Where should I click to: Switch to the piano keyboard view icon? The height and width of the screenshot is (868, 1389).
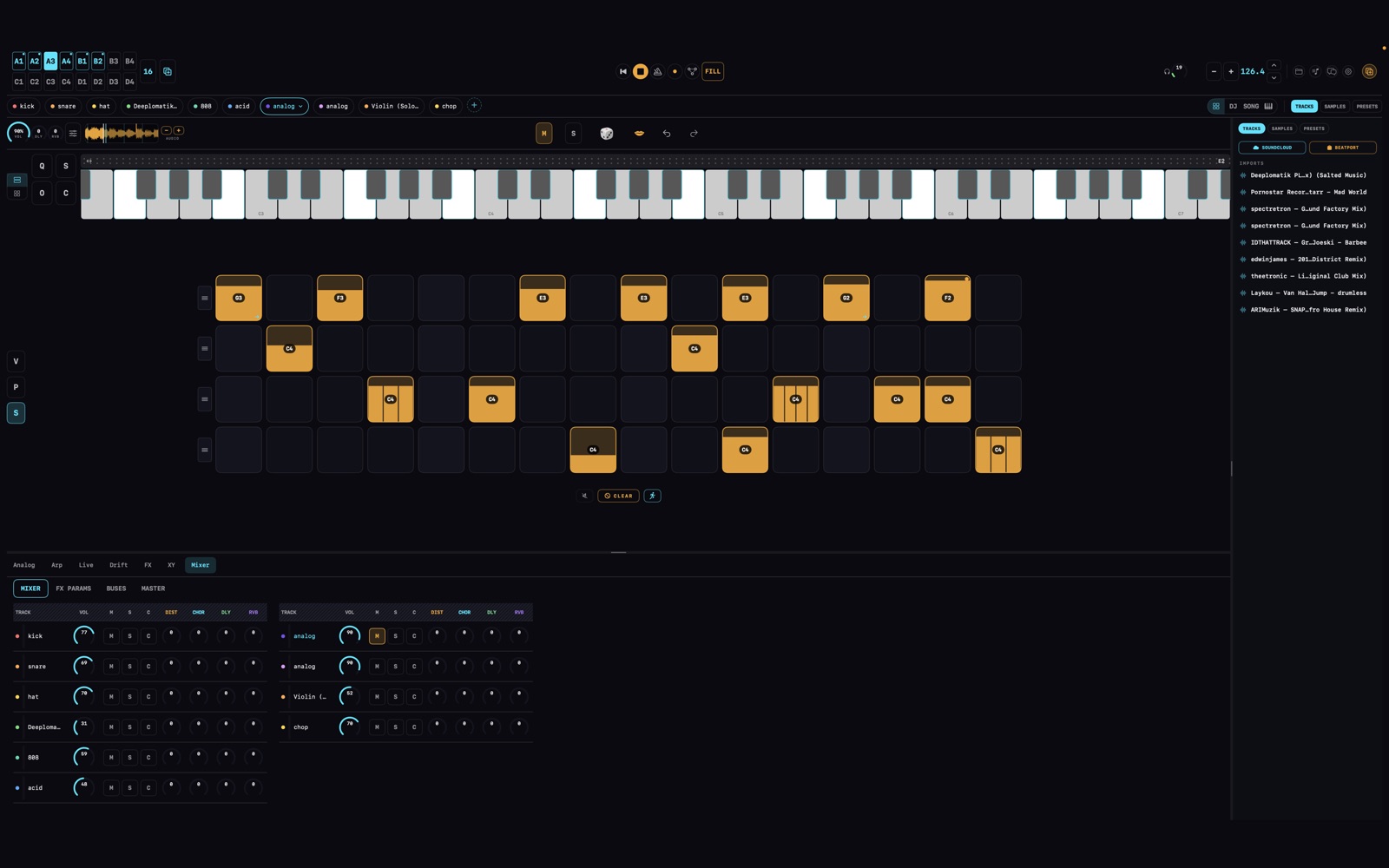pyautogui.click(x=1268, y=107)
